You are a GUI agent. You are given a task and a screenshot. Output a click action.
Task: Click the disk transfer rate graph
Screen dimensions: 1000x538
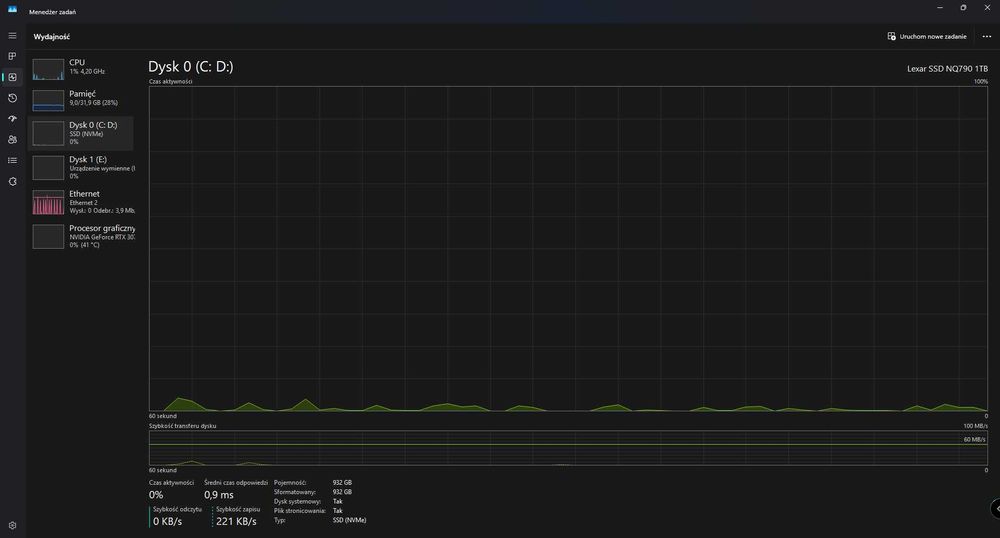point(568,448)
